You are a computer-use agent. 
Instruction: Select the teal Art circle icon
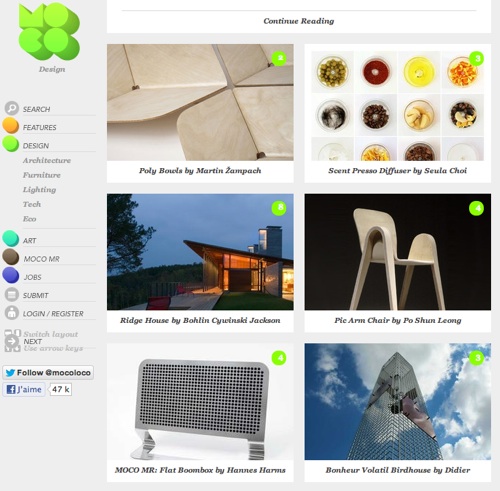tap(11, 238)
